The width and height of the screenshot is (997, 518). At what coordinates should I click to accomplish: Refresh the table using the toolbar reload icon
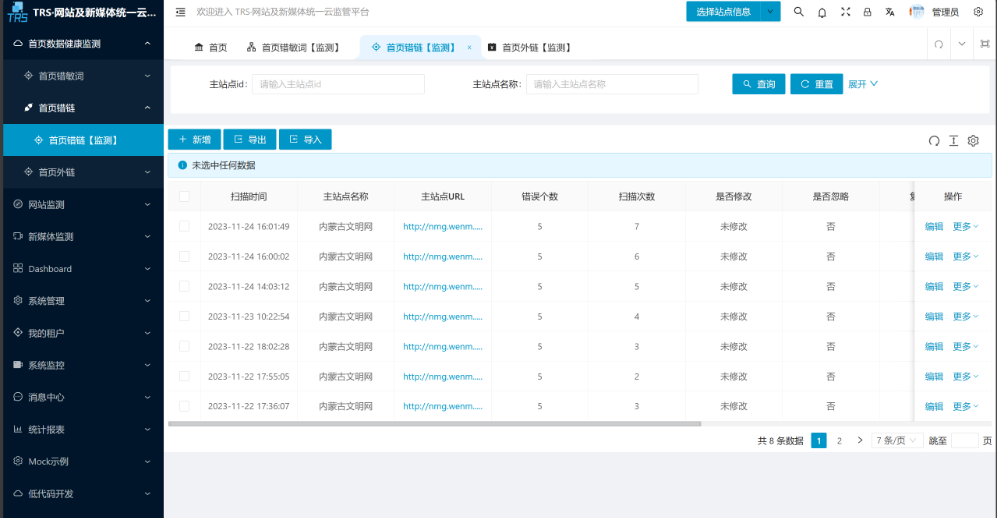tap(934, 140)
